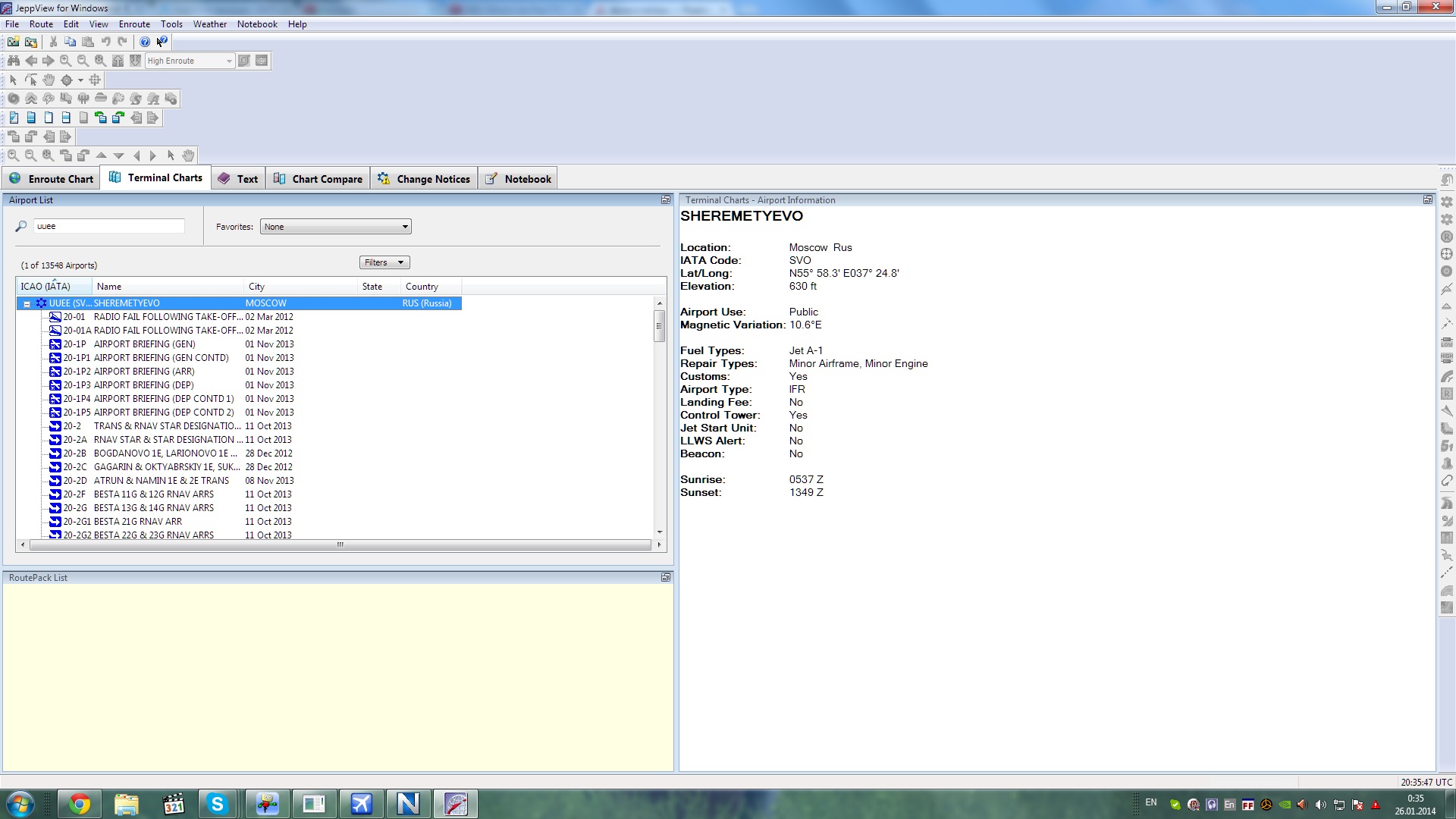
Task: Select the hand pan tool in enroute toolbar
Action: click(49, 80)
